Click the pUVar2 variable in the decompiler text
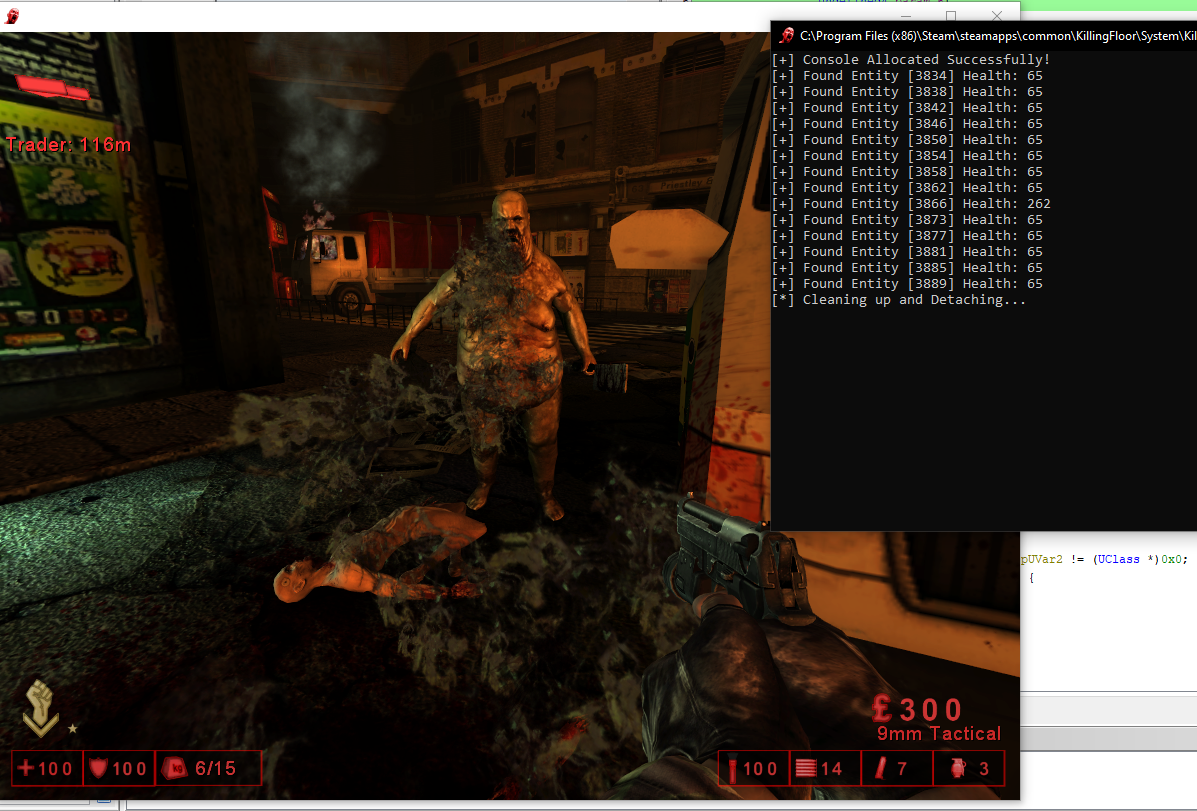The image size is (1197, 811). click(x=1043, y=559)
